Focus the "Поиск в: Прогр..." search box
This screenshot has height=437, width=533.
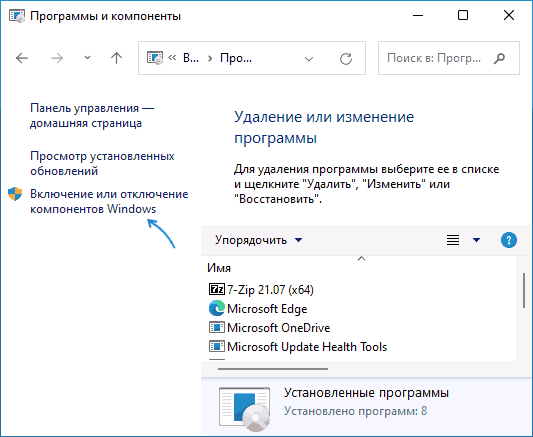tap(449, 58)
